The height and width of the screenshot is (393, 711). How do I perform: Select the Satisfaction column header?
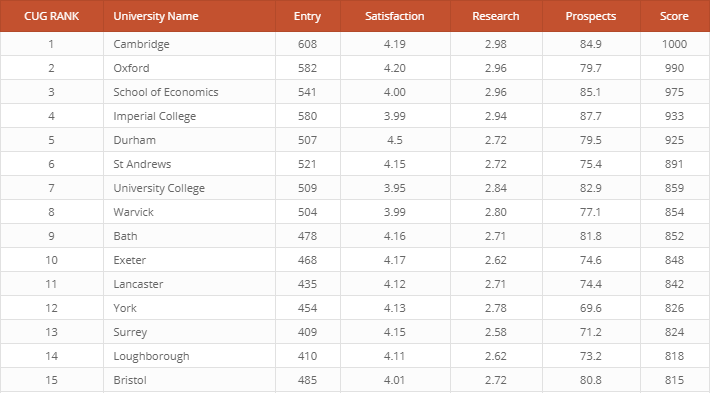[x=394, y=16]
